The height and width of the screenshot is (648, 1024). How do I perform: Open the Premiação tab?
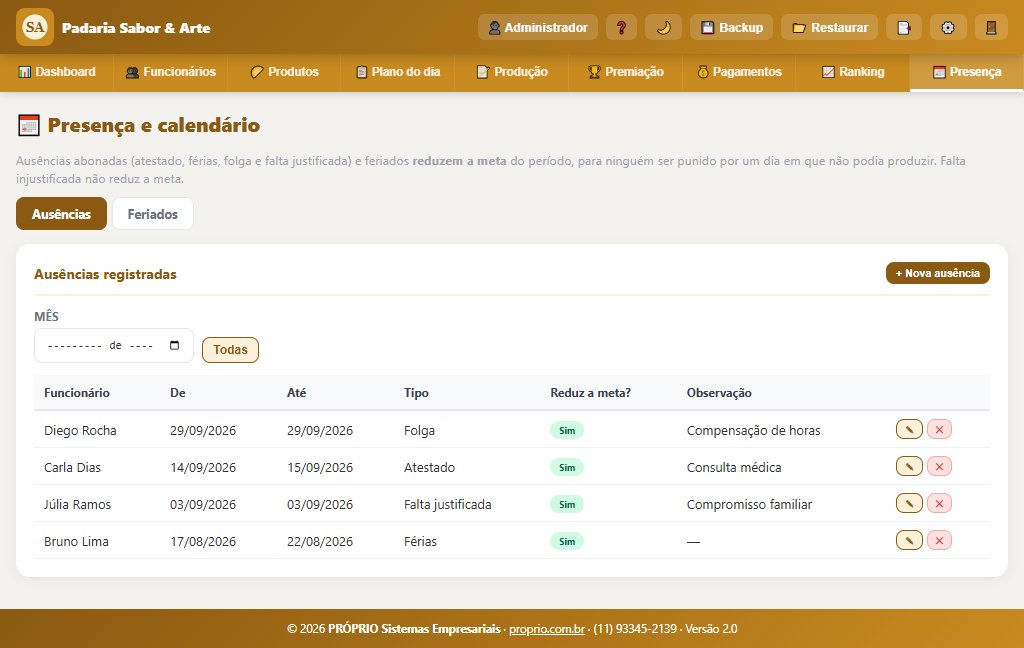(625, 72)
